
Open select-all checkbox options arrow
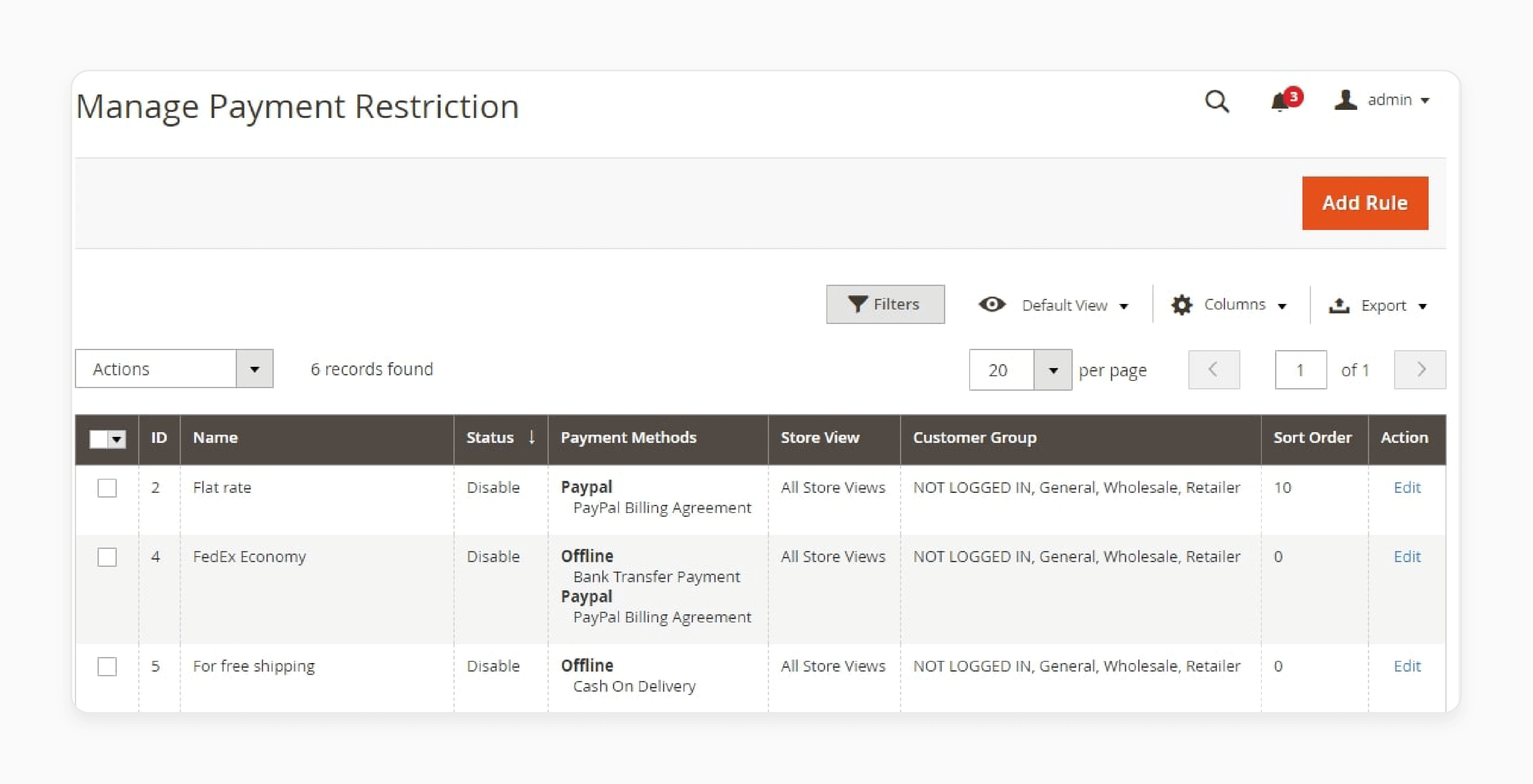point(117,439)
